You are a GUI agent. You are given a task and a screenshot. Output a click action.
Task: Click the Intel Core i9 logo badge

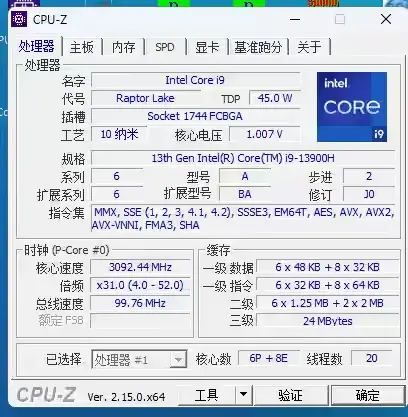[352, 107]
